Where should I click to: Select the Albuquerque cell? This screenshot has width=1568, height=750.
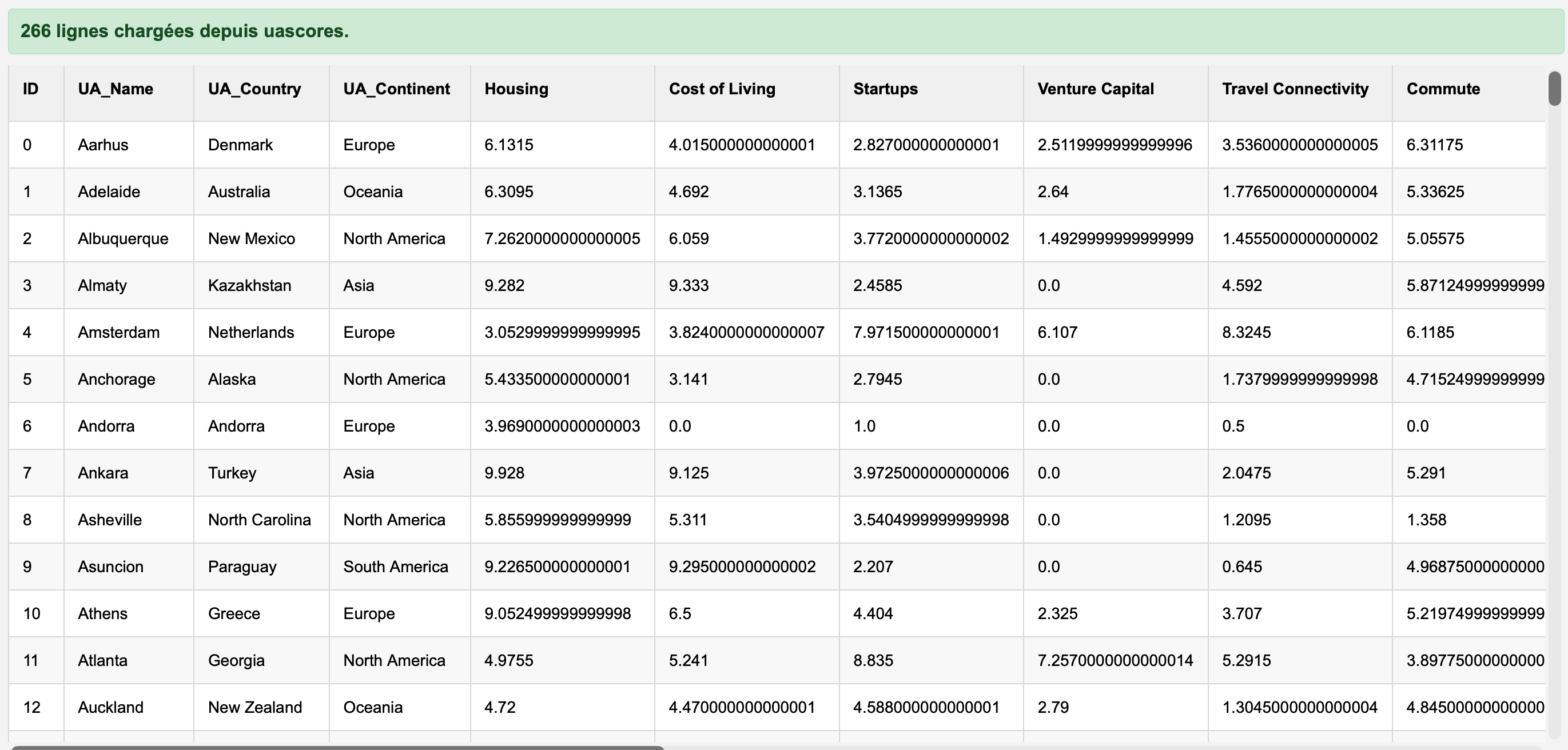[x=129, y=238]
